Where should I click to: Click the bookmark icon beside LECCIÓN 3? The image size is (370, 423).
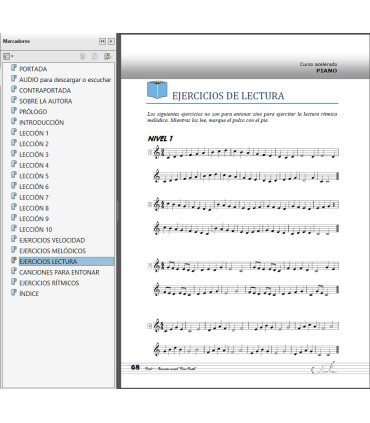click(14, 153)
